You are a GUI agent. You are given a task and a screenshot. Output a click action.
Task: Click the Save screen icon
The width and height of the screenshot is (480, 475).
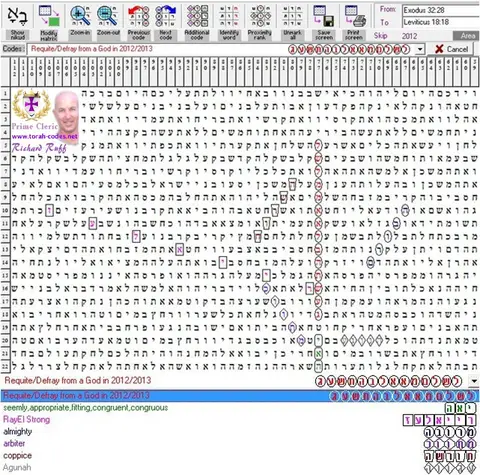point(323,16)
